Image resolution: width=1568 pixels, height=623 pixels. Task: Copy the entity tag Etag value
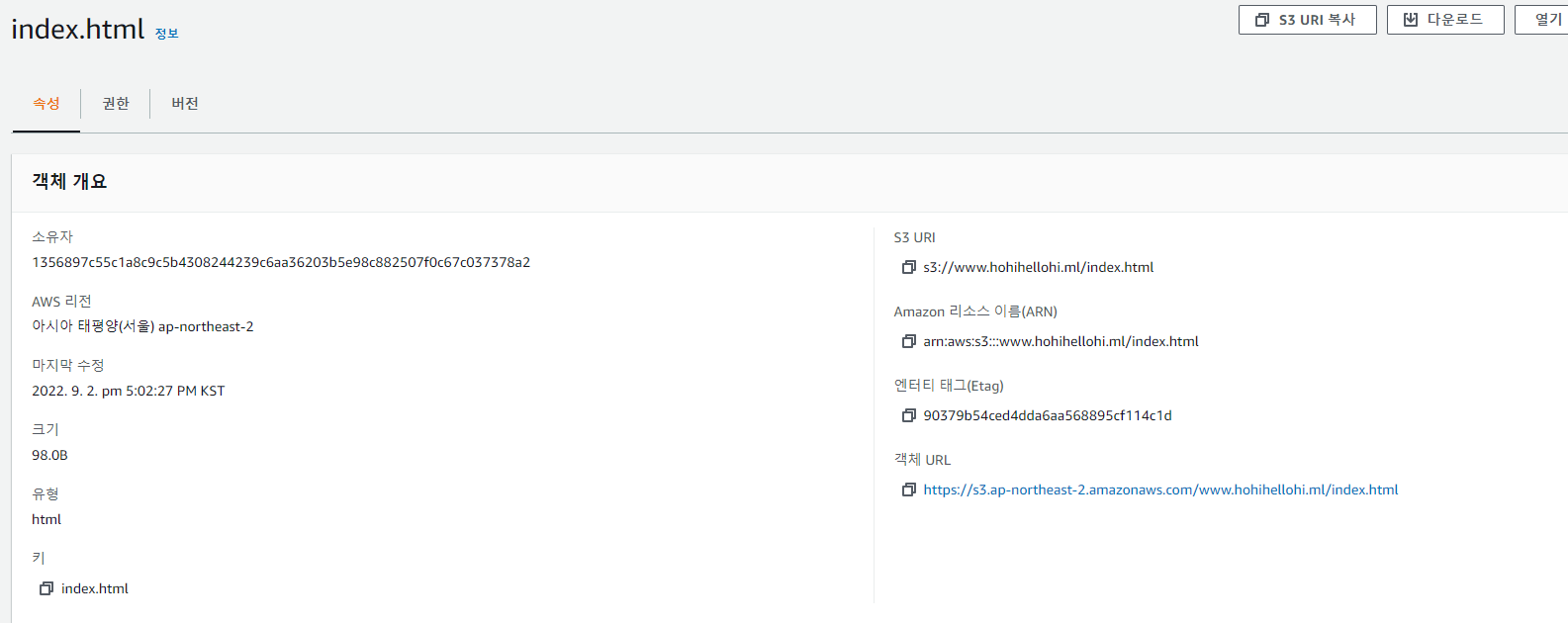pos(908,415)
